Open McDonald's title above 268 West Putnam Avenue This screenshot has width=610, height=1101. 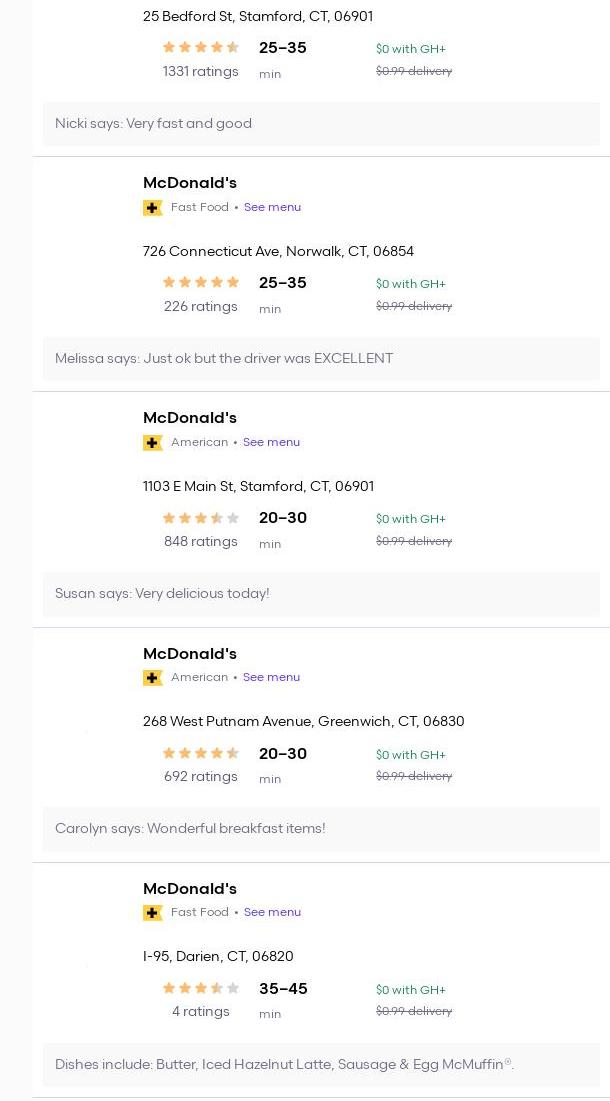click(x=190, y=654)
